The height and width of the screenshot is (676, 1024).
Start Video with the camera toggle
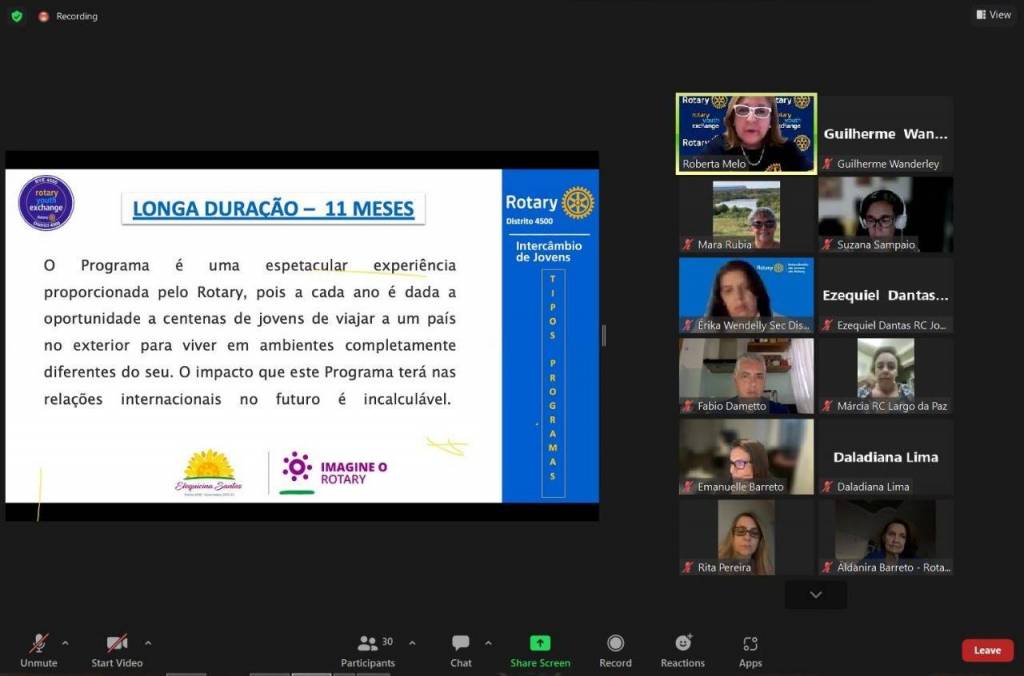[x=117, y=643]
